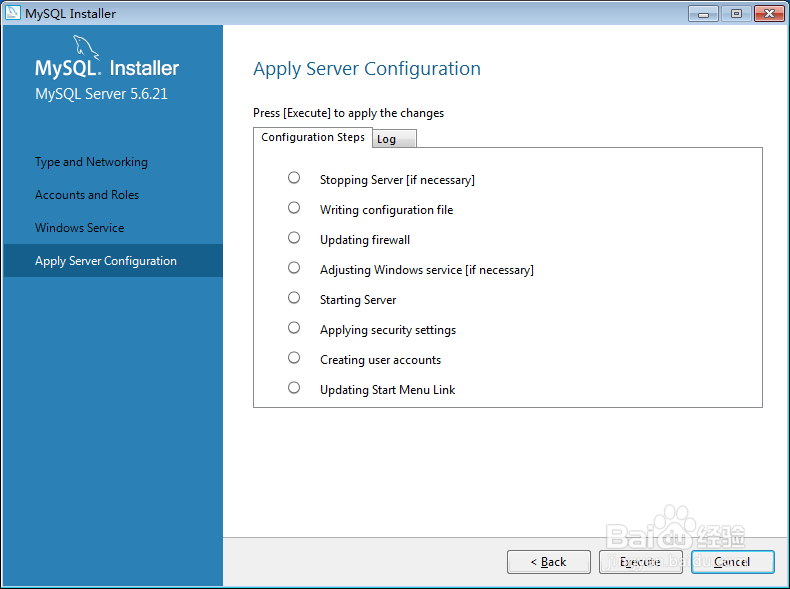Click the MySQL dolphin logo in the sidebar
Viewport: 790px width, 589px height.
pos(86,48)
